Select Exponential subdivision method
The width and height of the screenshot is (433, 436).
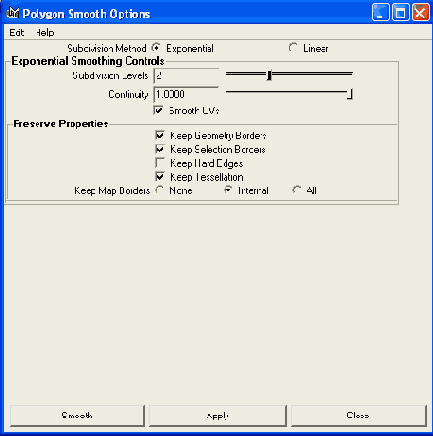156,48
